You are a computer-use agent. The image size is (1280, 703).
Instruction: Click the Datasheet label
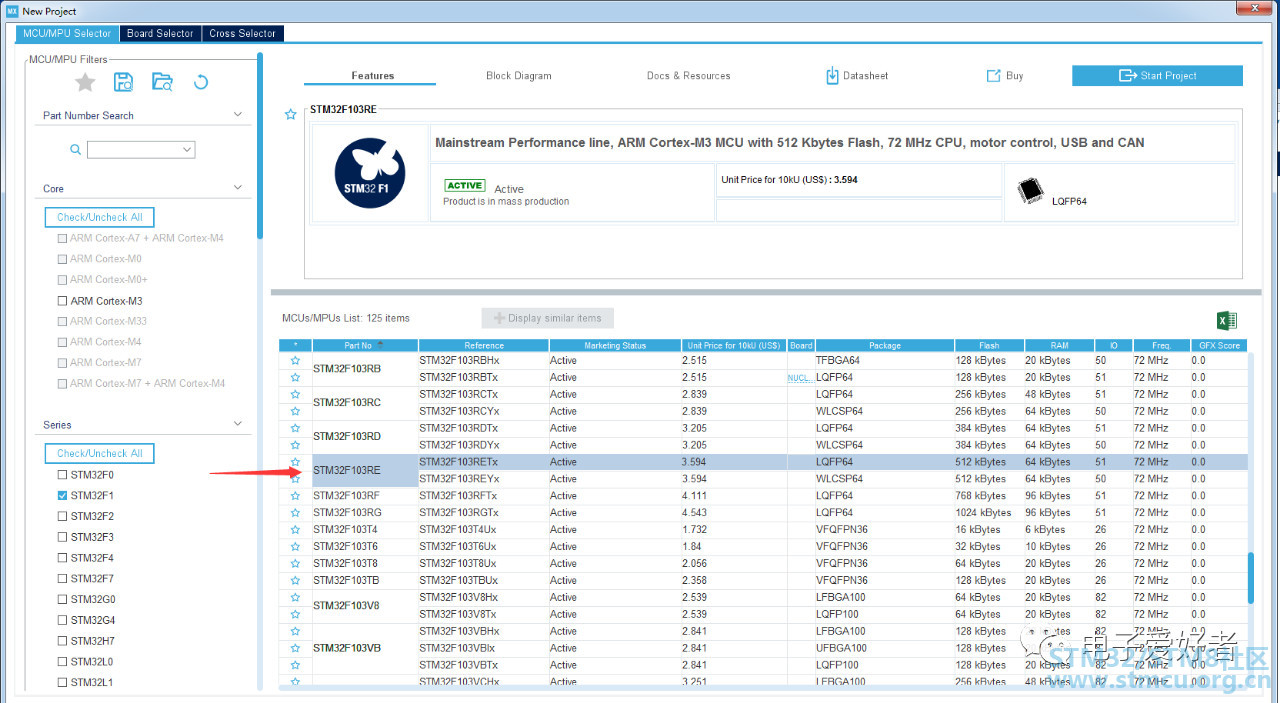[x=865, y=76]
